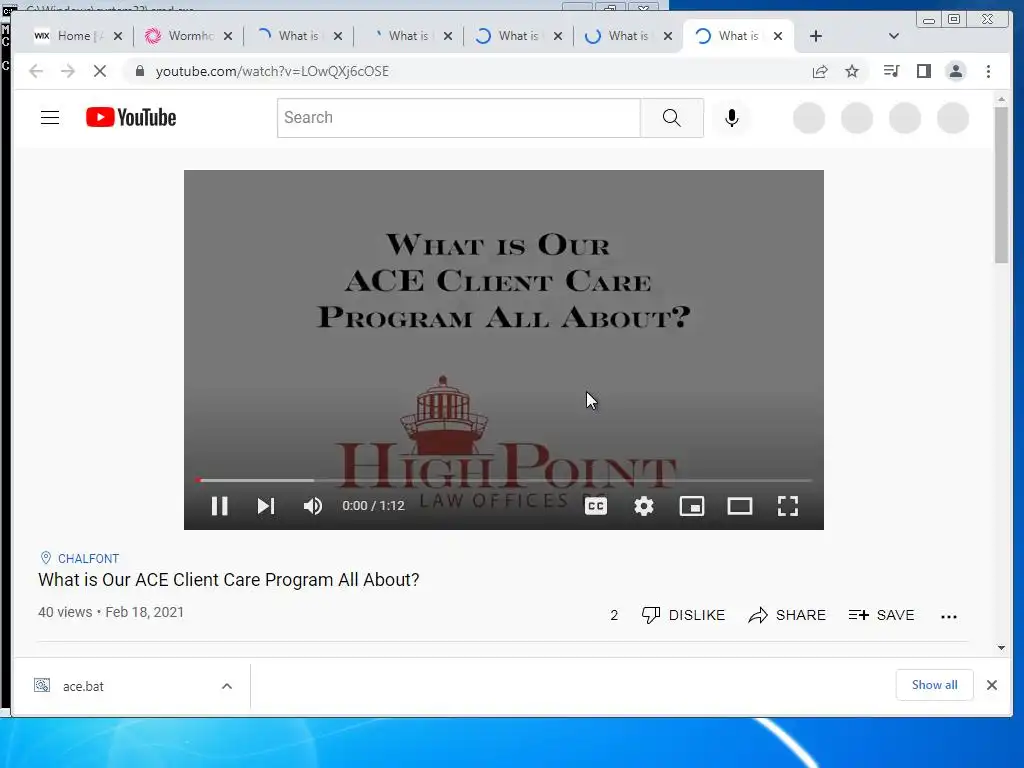Viewport: 1024px width, 768px height.
Task: View site info via lock icon
Action: click(x=140, y=71)
